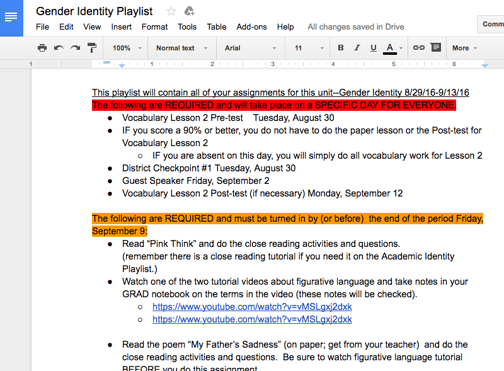
Task: Open the Help menu
Action: coord(285,27)
